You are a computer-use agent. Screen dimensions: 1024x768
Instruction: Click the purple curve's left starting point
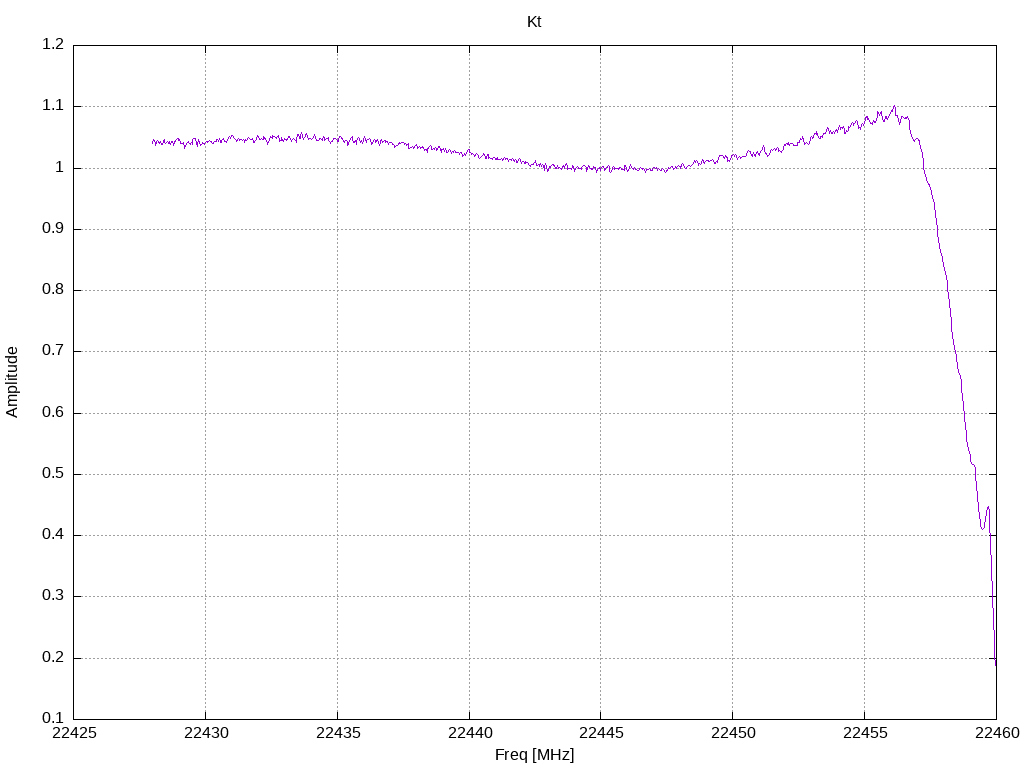coord(153,141)
